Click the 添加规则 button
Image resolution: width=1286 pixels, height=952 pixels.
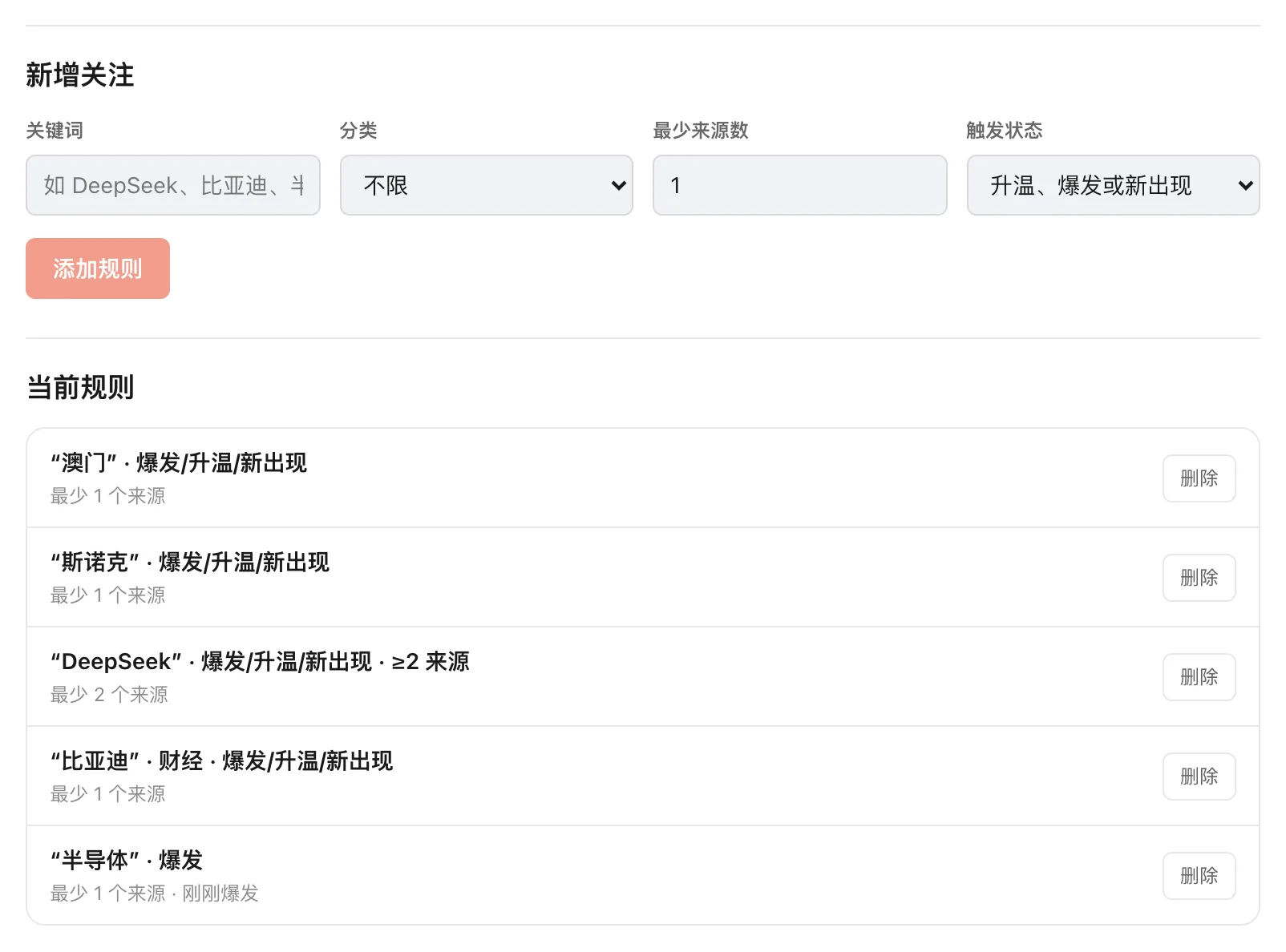pos(98,268)
